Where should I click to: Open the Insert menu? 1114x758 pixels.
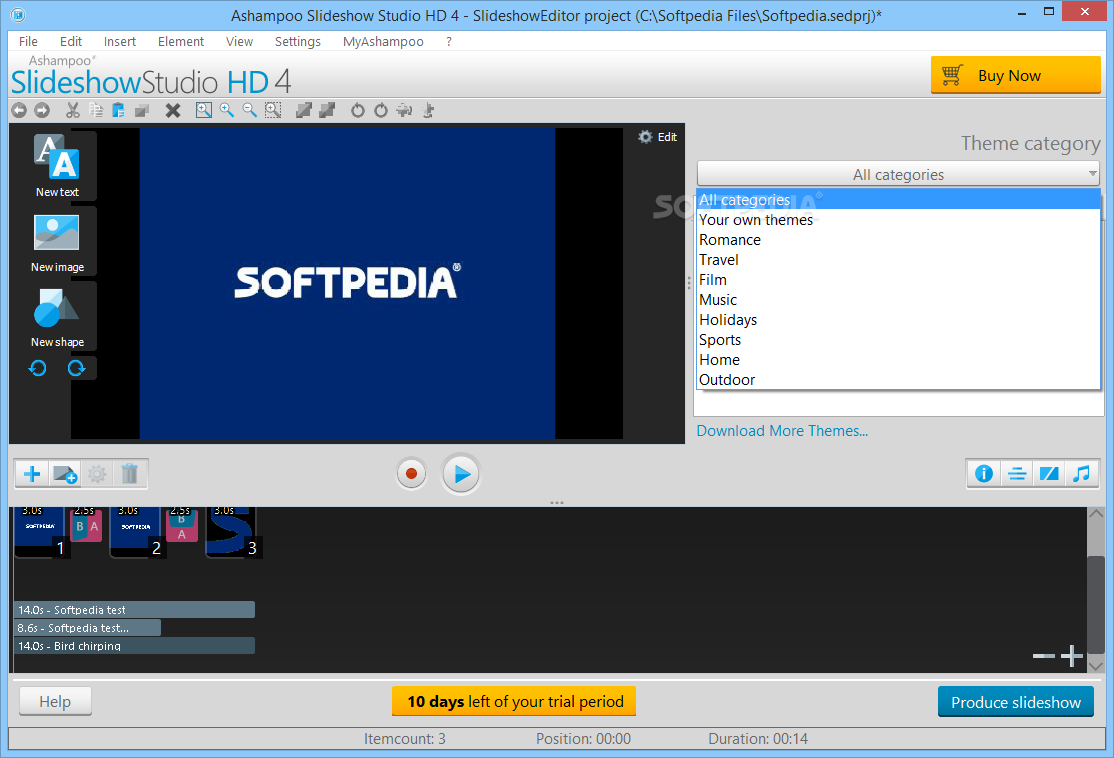pos(119,41)
